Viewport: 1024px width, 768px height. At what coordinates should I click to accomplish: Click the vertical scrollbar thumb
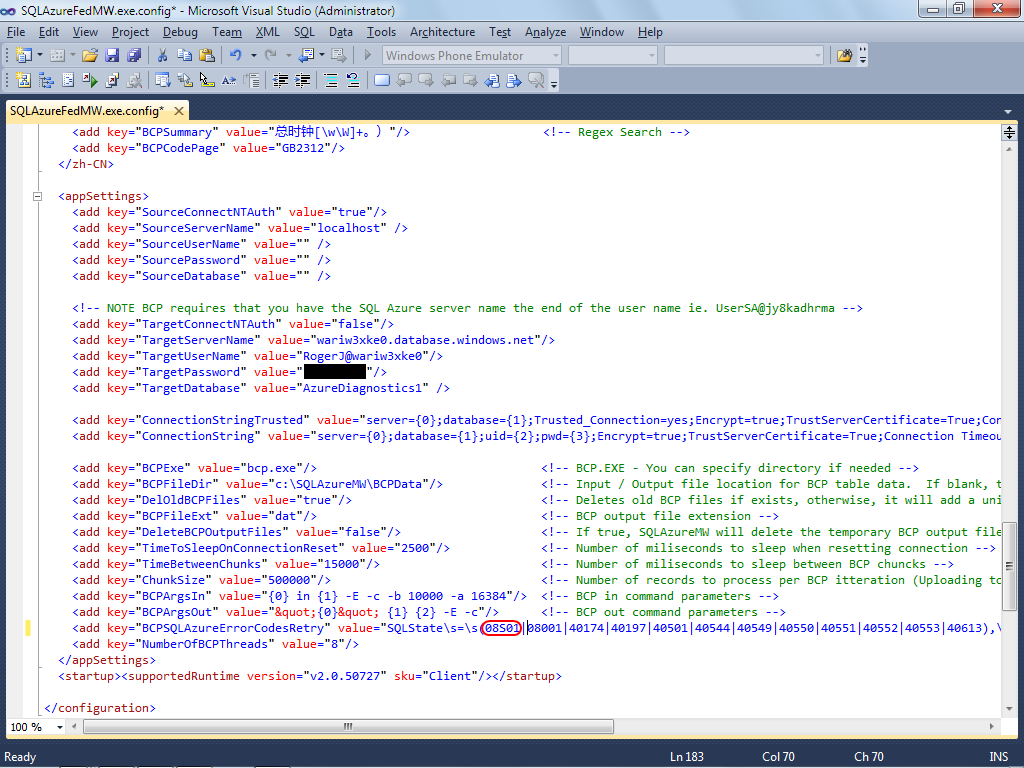tap(1009, 566)
